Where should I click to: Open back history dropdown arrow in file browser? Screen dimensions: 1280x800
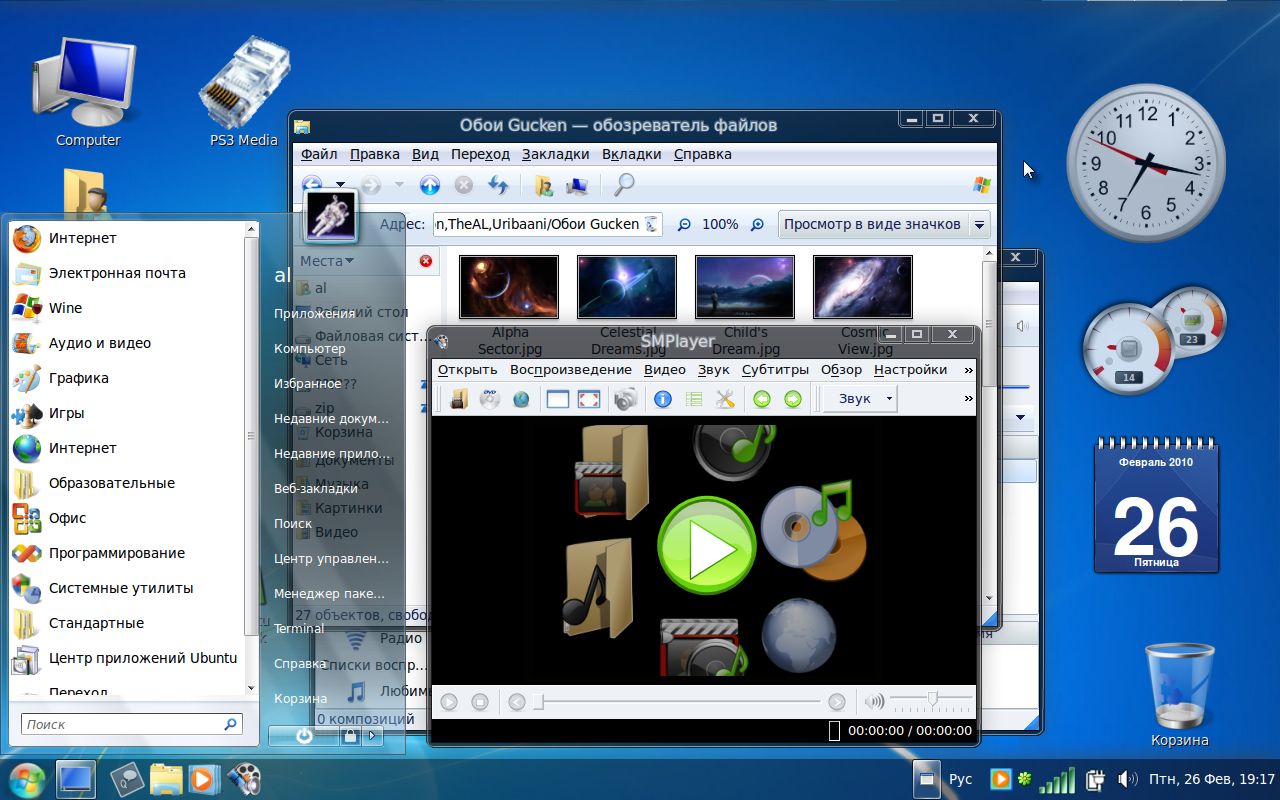pyautogui.click(x=340, y=185)
